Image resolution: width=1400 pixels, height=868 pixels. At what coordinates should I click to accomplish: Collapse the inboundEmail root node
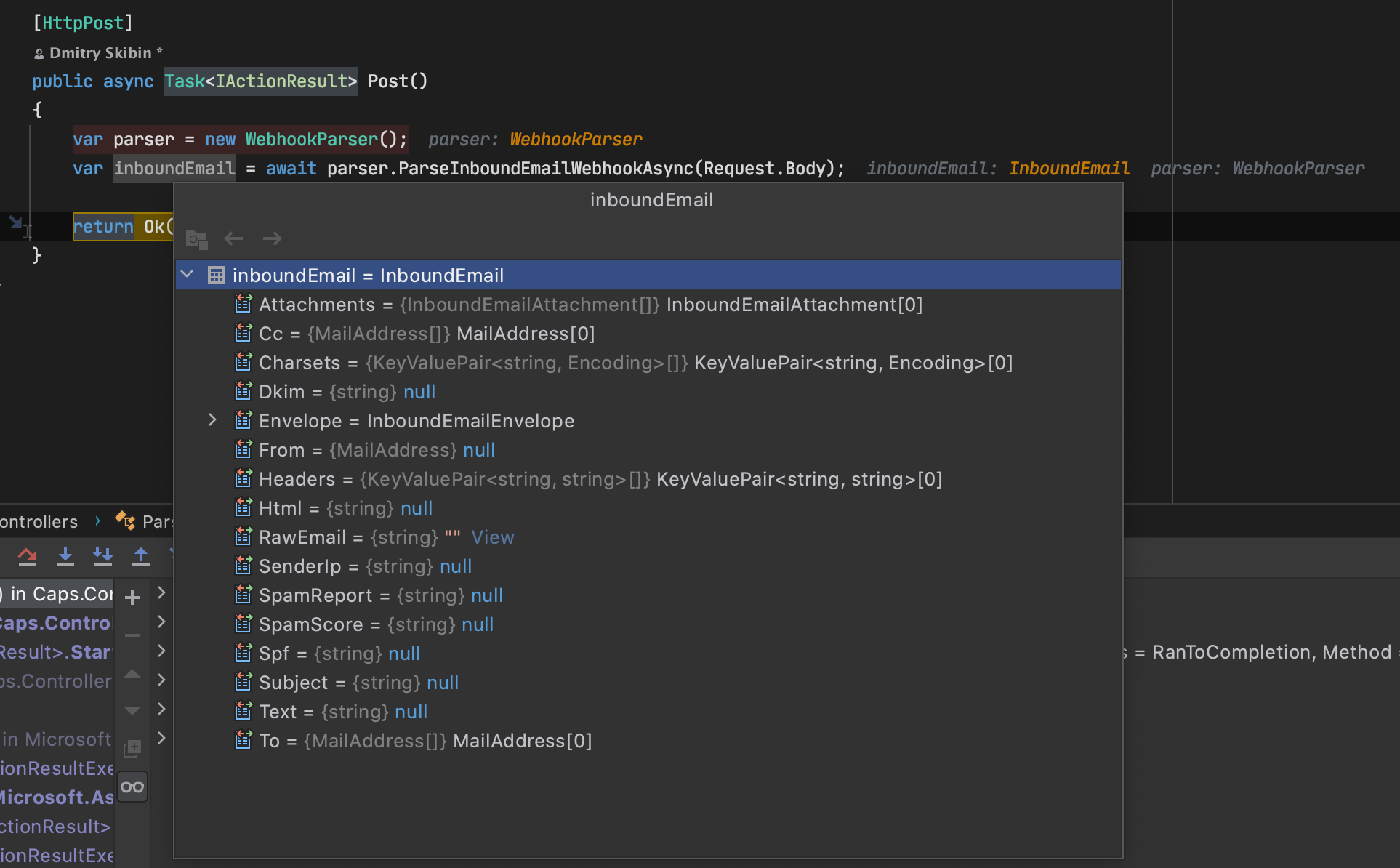coord(187,274)
